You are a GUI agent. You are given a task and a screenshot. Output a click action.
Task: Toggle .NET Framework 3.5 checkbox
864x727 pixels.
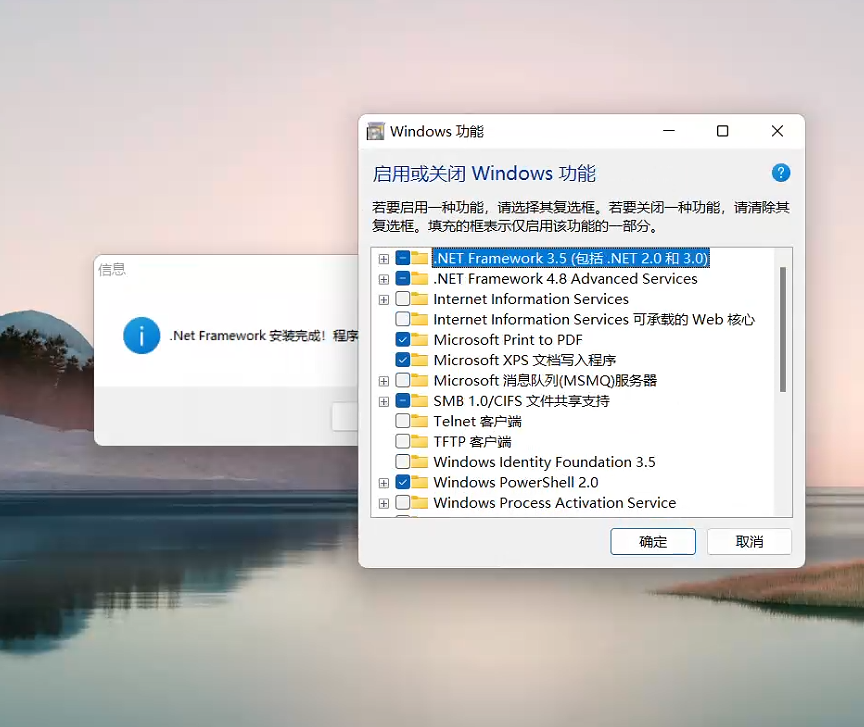pyautogui.click(x=403, y=258)
